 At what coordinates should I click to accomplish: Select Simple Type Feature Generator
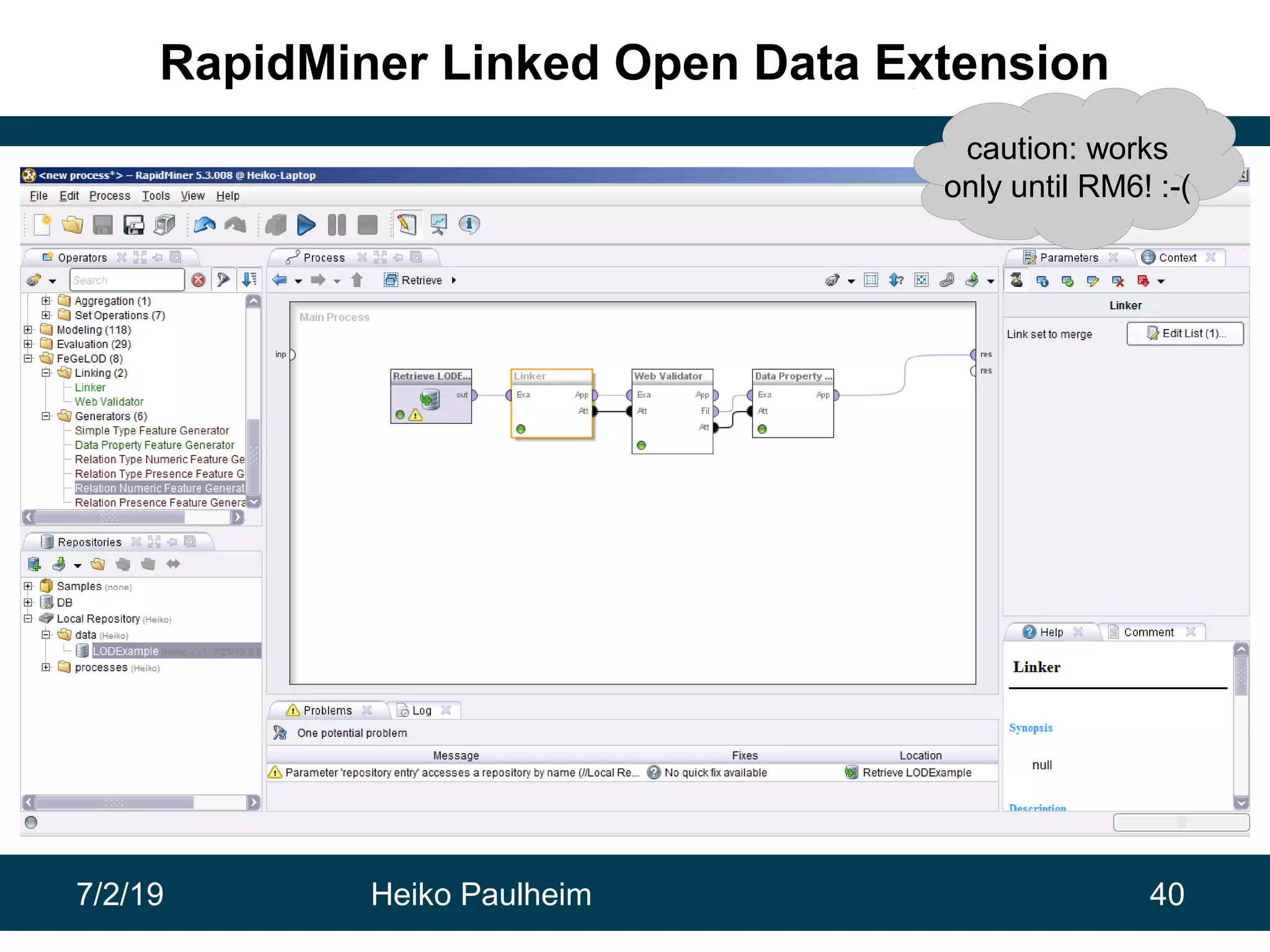click(152, 430)
